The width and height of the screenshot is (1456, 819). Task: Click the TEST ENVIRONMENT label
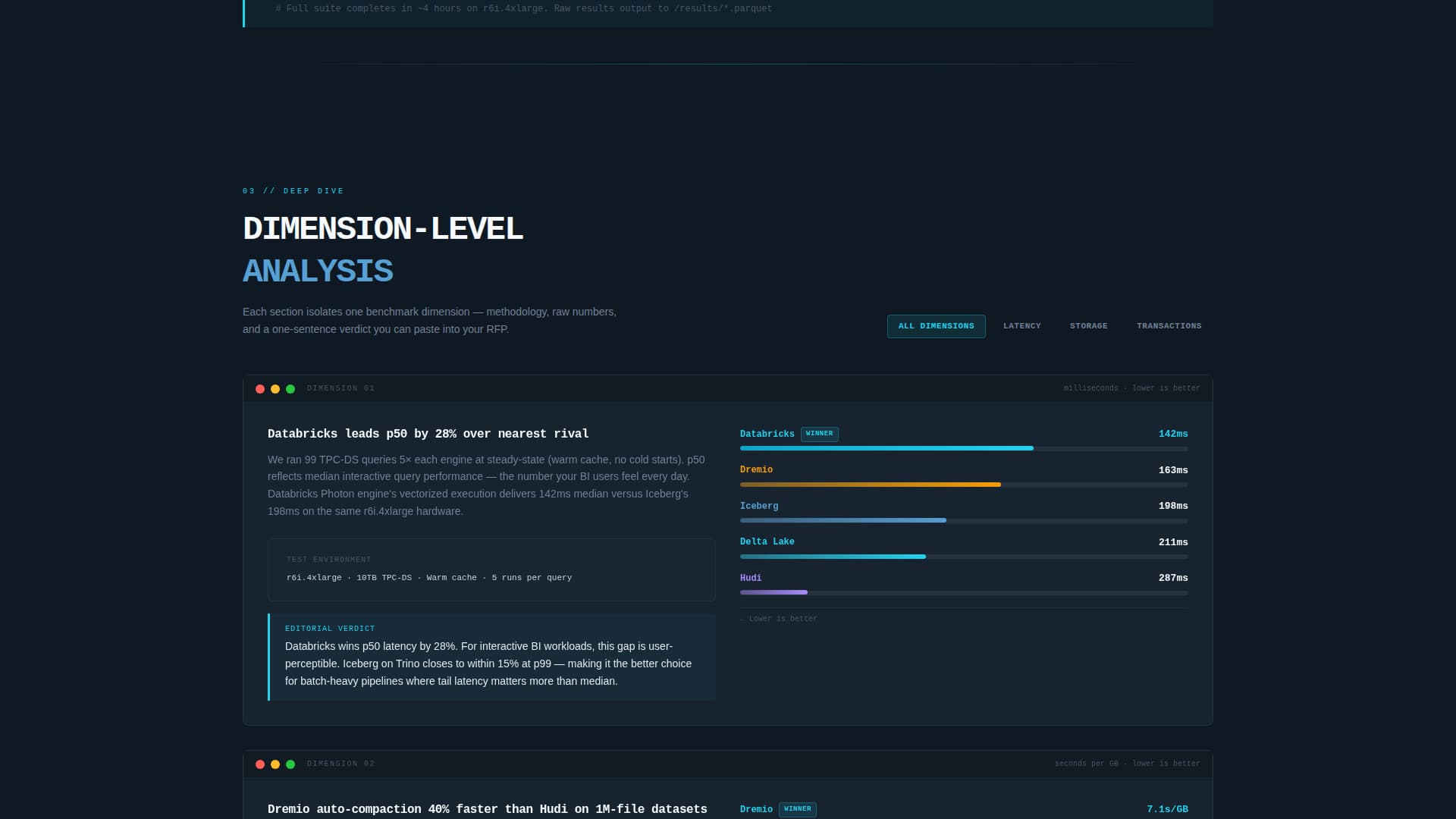pyautogui.click(x=328, y=560)
